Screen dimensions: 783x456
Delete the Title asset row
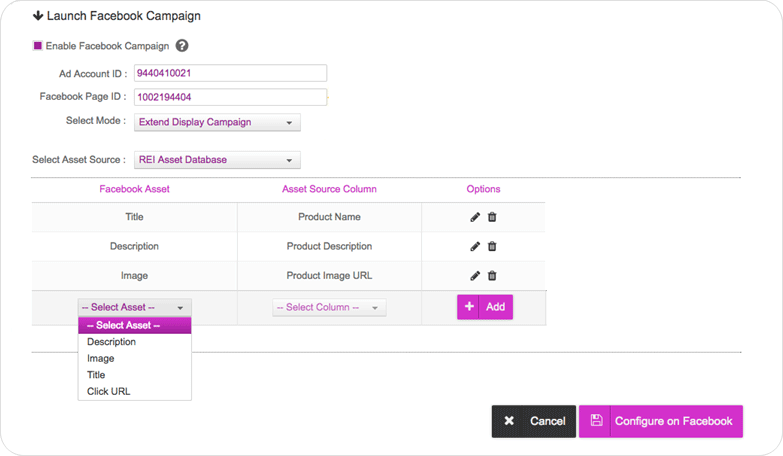[x=492, y=217]
